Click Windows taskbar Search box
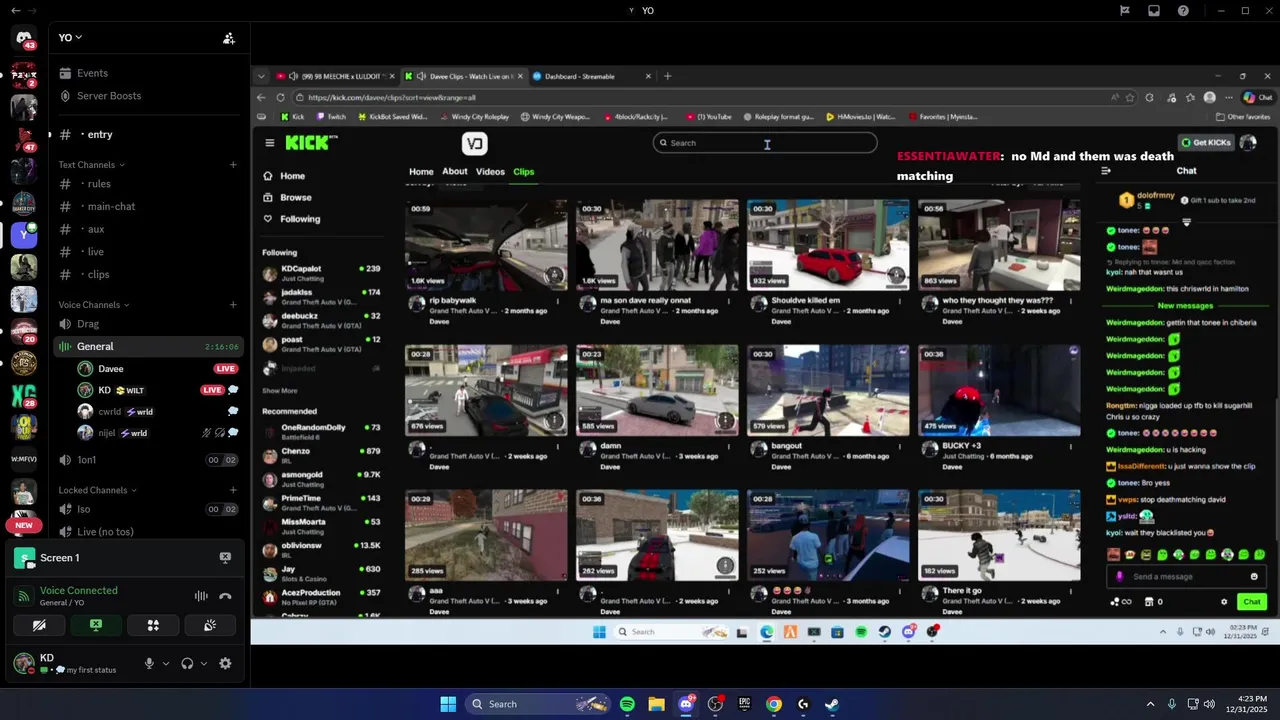This screenshot has width=1280, height=720. pyautogui.click(x=539, y=704)
